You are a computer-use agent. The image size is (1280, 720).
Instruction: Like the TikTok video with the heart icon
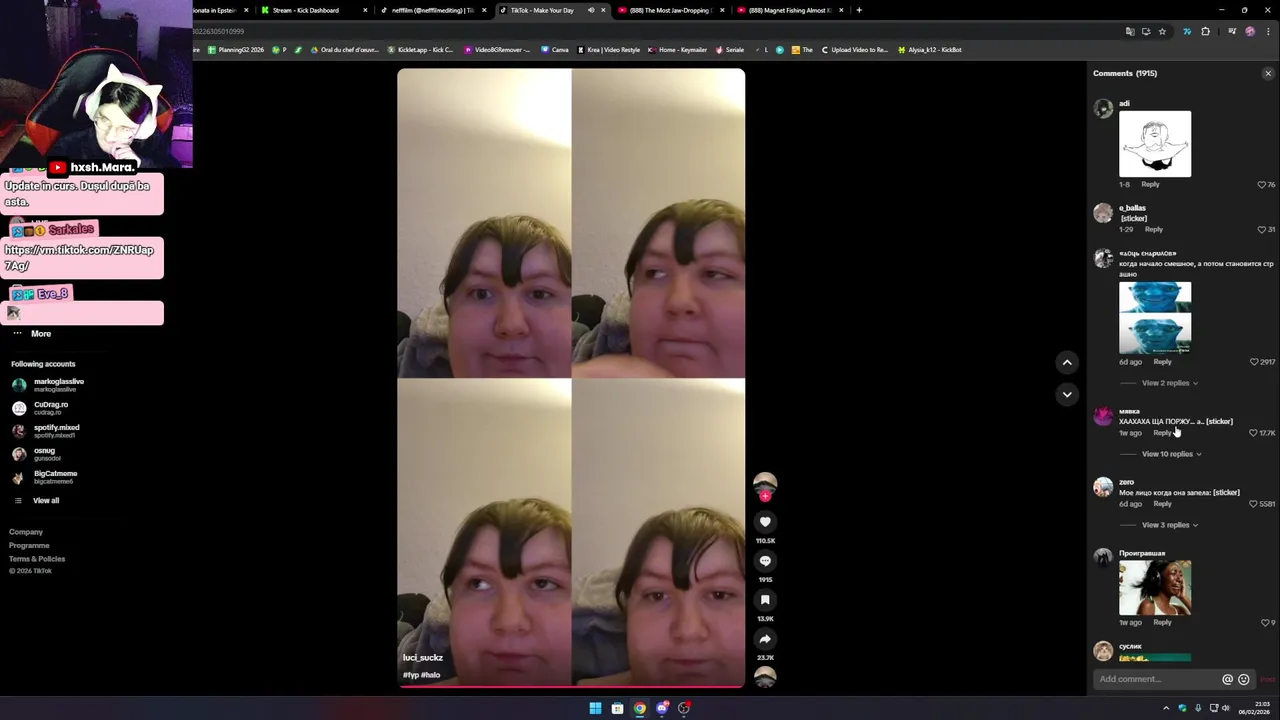tap(765, 522)
